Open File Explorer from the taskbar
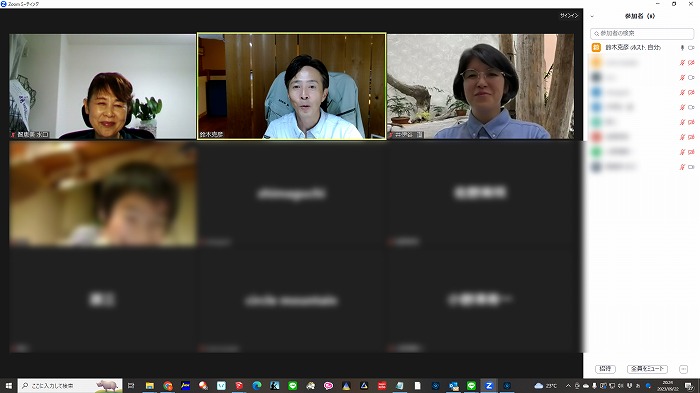 (x=150, y=385)
